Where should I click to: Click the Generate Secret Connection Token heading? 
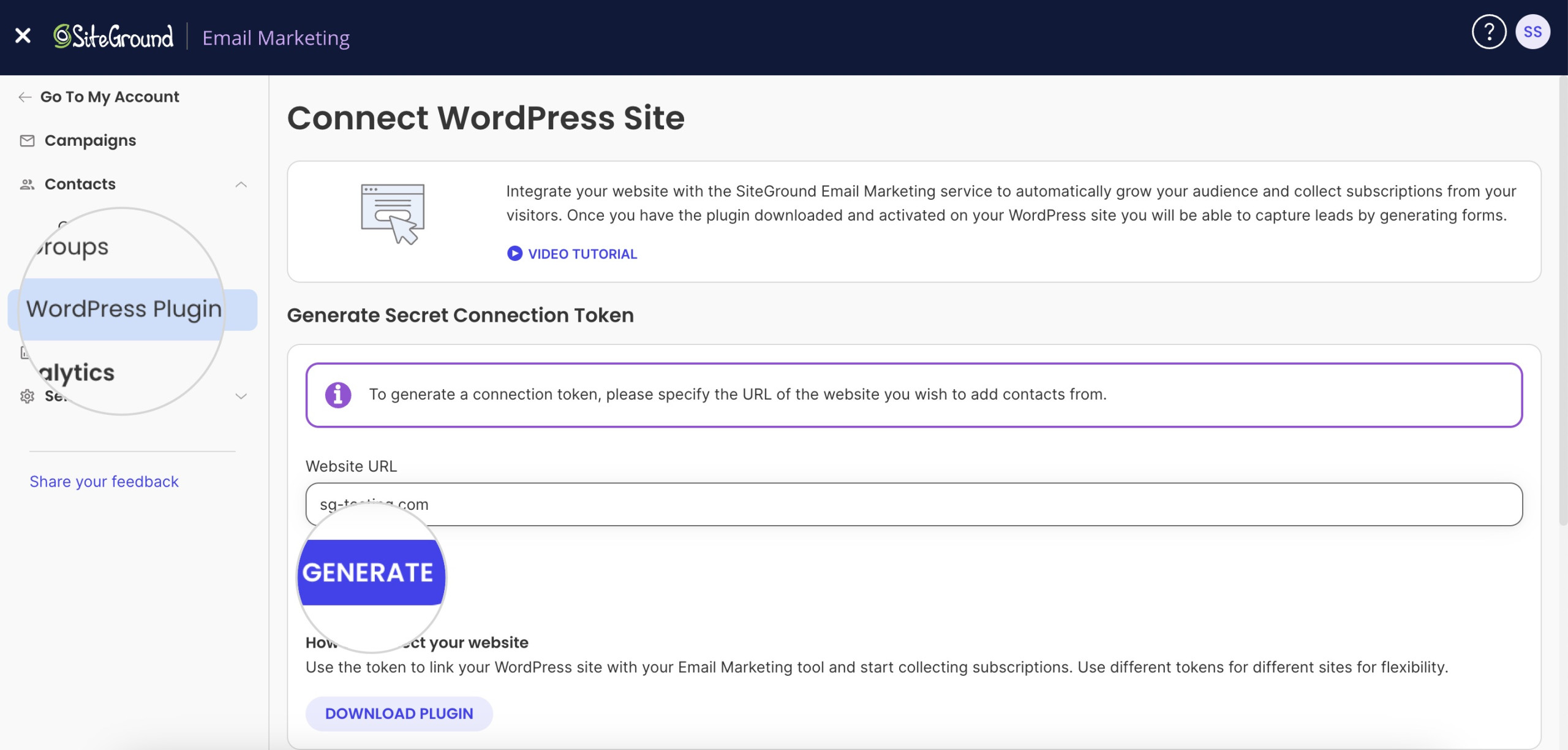point(461,315)
